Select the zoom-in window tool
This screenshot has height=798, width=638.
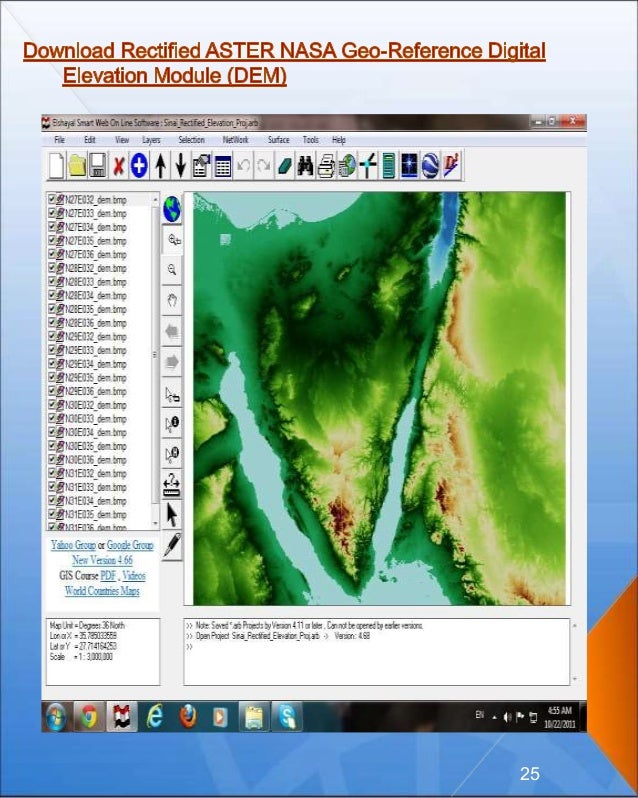(x=173, y=239)
